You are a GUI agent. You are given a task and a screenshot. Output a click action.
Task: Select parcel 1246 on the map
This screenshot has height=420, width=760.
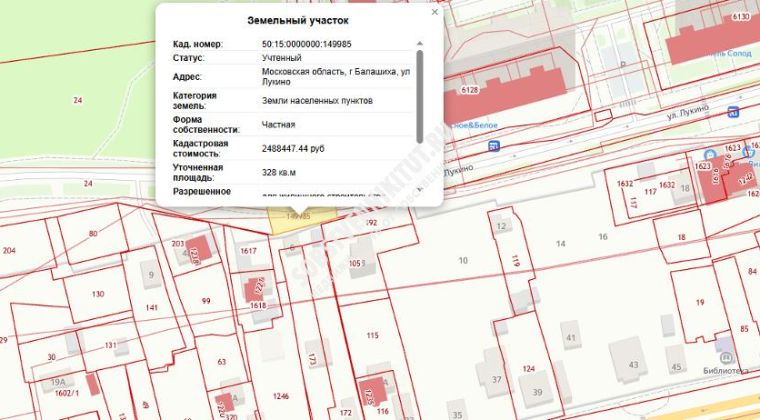pyautogui.click(x=281, y=396)
